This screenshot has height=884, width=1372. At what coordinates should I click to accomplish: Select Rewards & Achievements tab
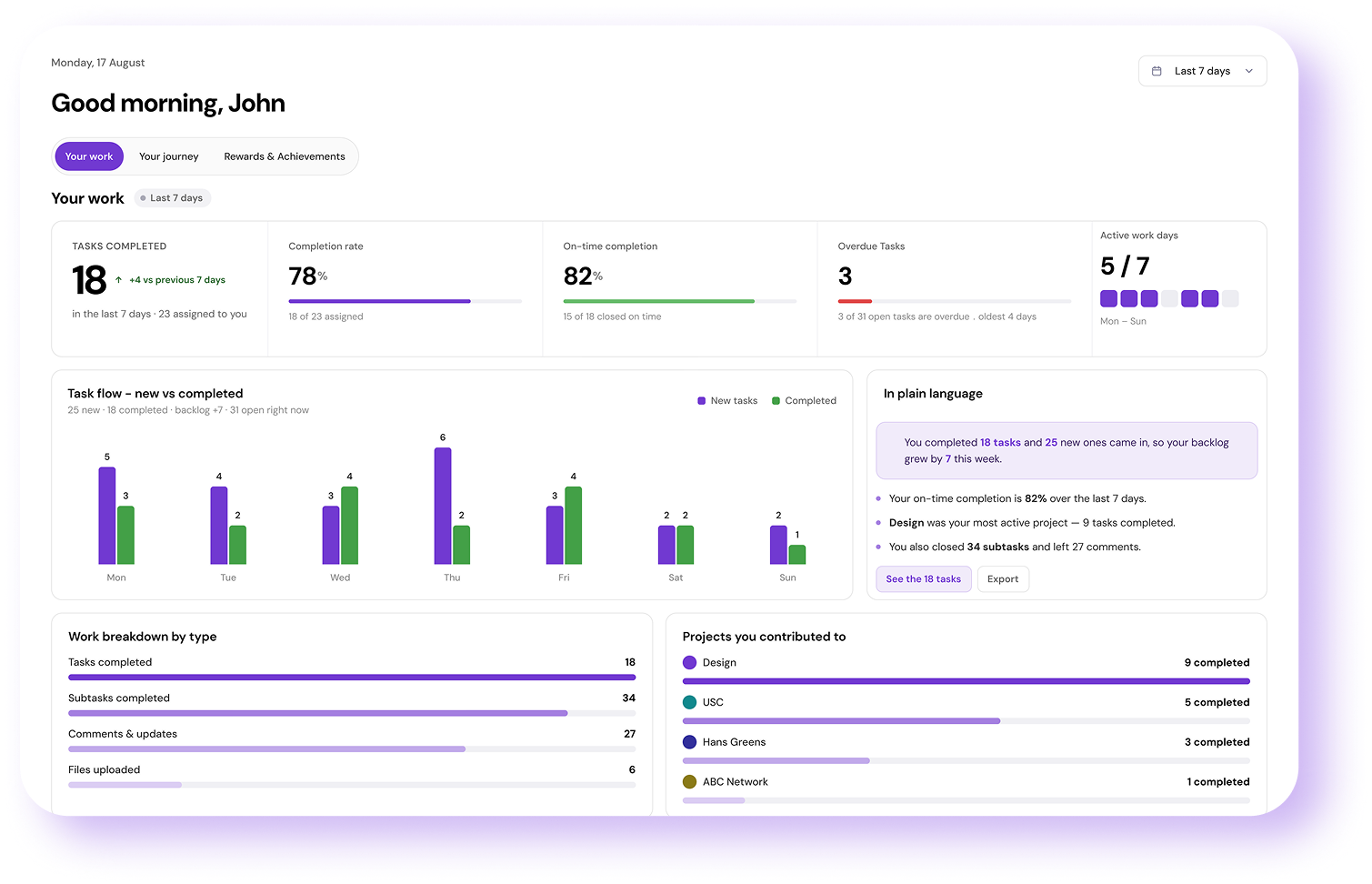pos(285,156)
